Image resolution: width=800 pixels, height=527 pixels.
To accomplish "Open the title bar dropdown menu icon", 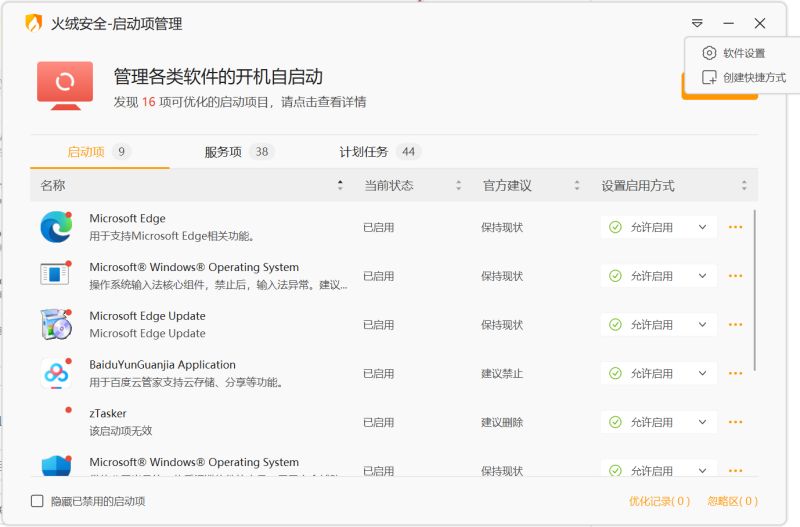I will [x=697, y=23].
